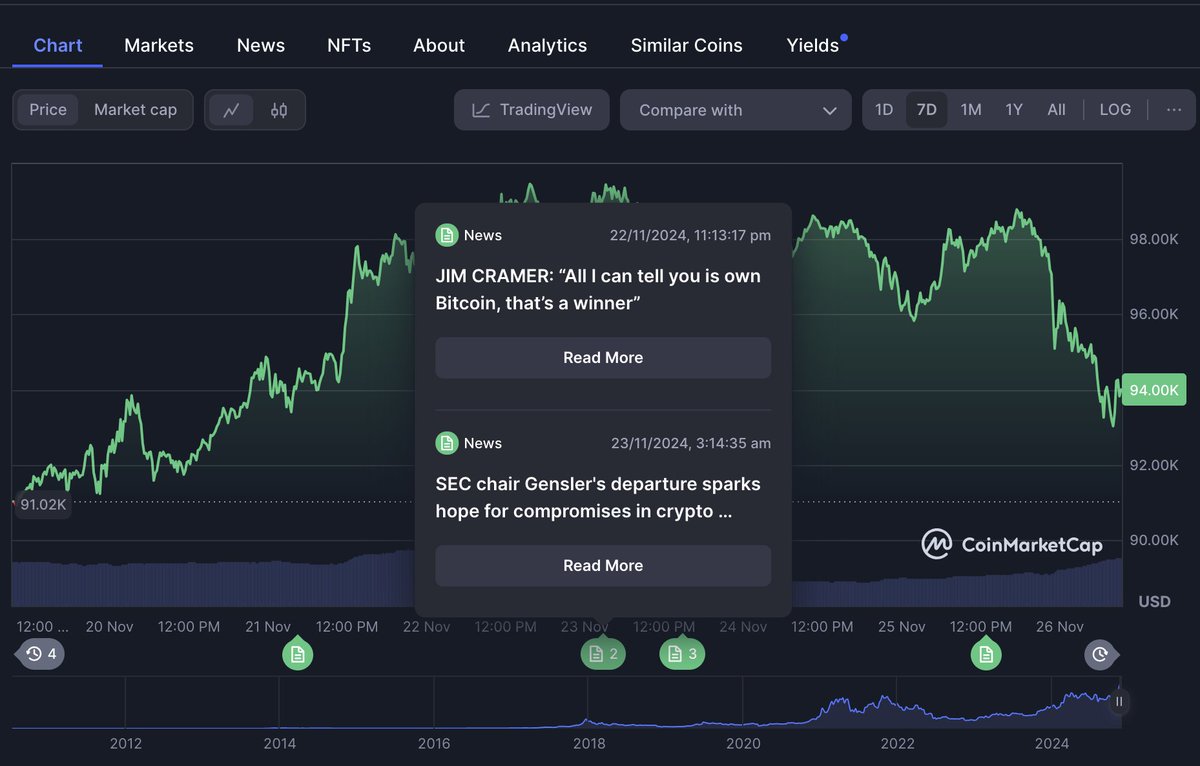1200x766 pixels.
Task: Click the 98.00K axis label
Action: 1154,239
